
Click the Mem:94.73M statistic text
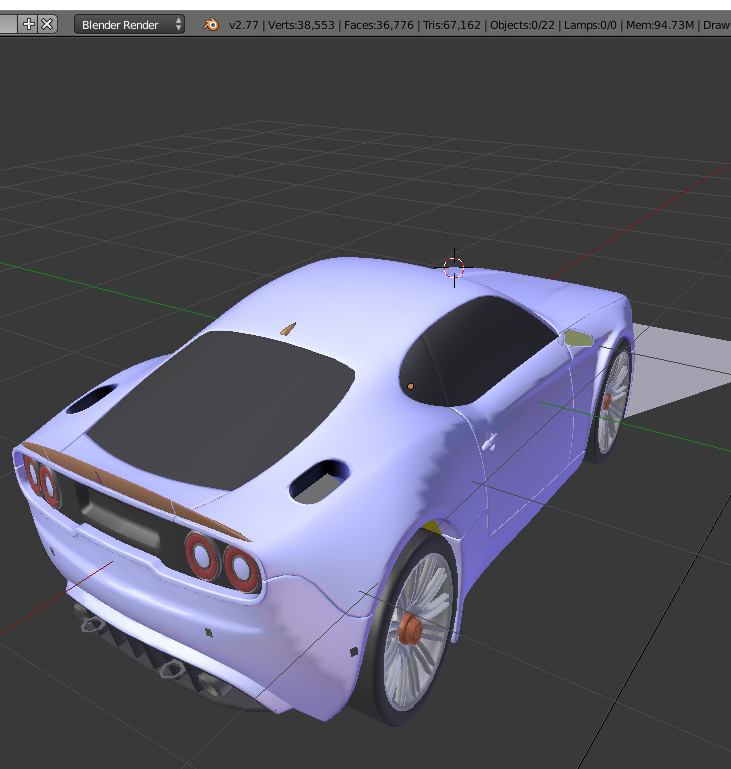(x=660, y=25)
